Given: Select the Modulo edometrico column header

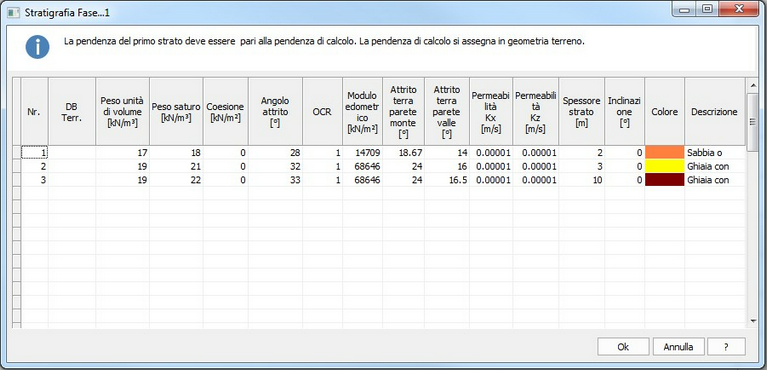Looking at the screenshot, I should 362,111.
